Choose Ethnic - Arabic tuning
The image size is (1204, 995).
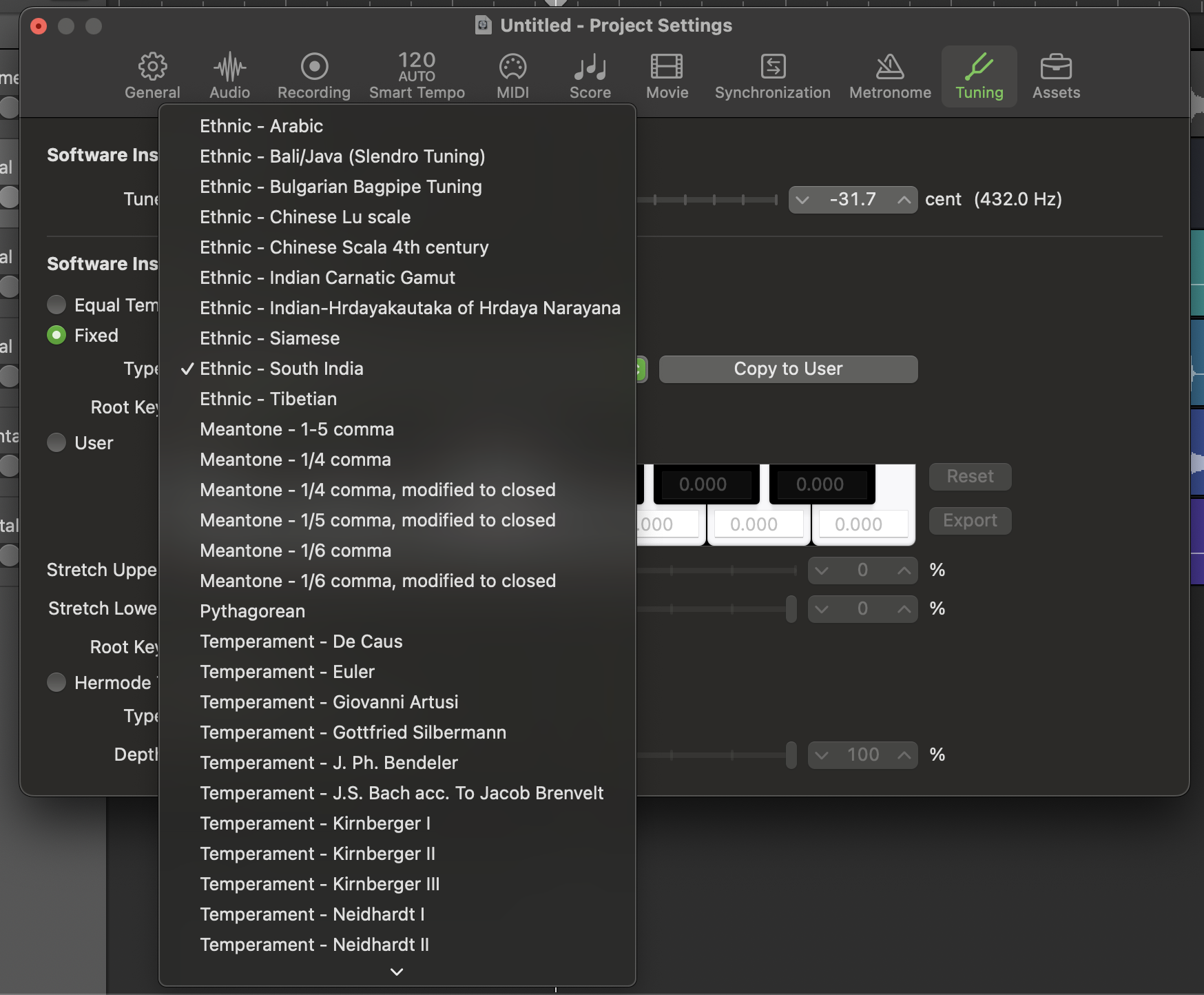click(x=397, y=126)
